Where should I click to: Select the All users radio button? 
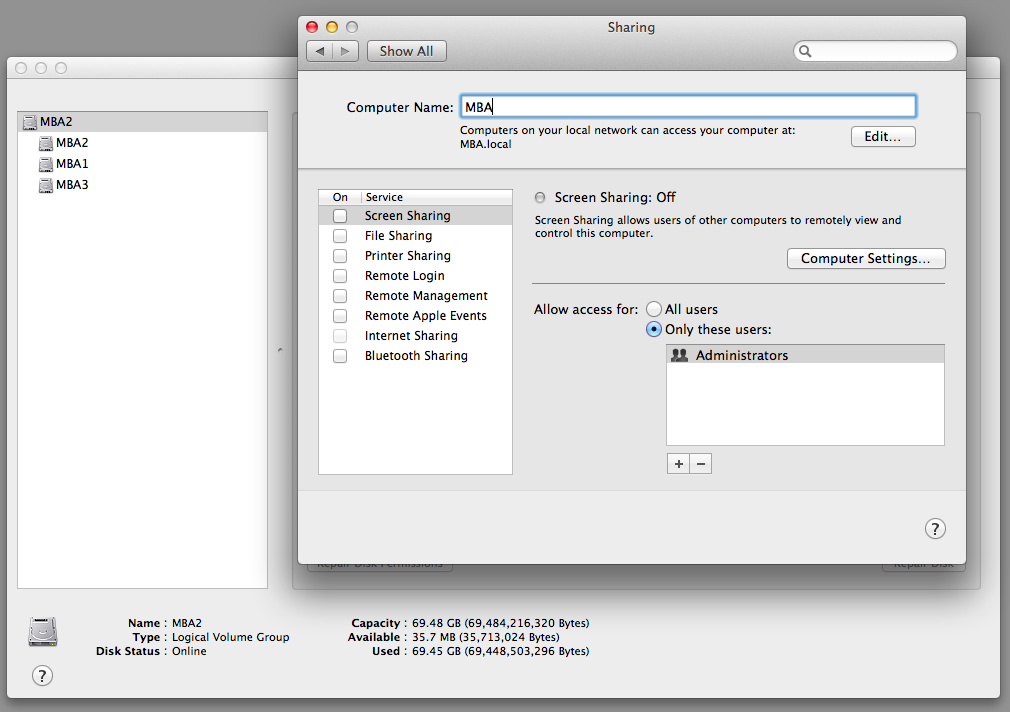[654, 309]
